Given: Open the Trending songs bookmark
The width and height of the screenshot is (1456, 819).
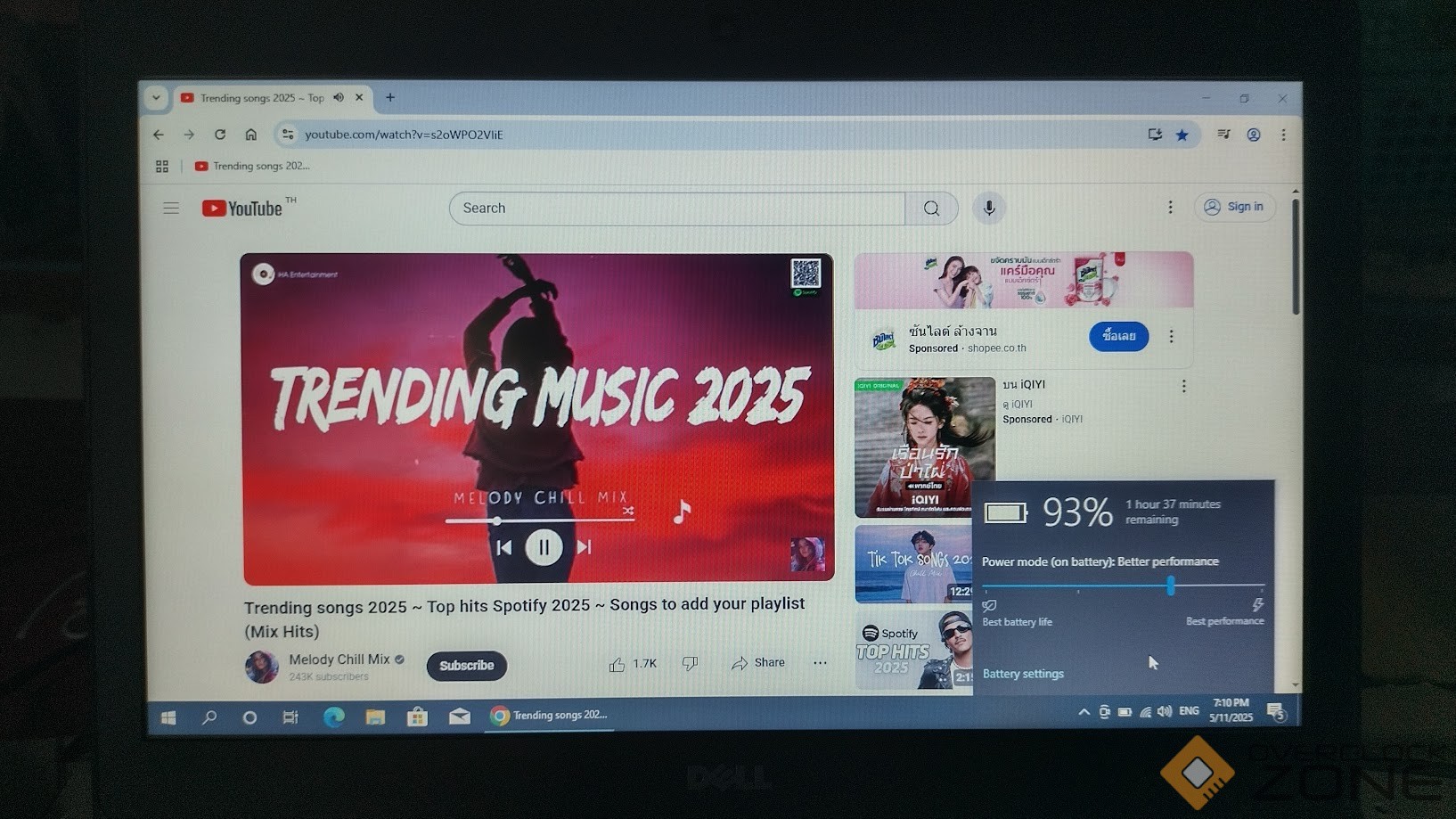Looking at the screenshot, I should (x=252, y=166).
